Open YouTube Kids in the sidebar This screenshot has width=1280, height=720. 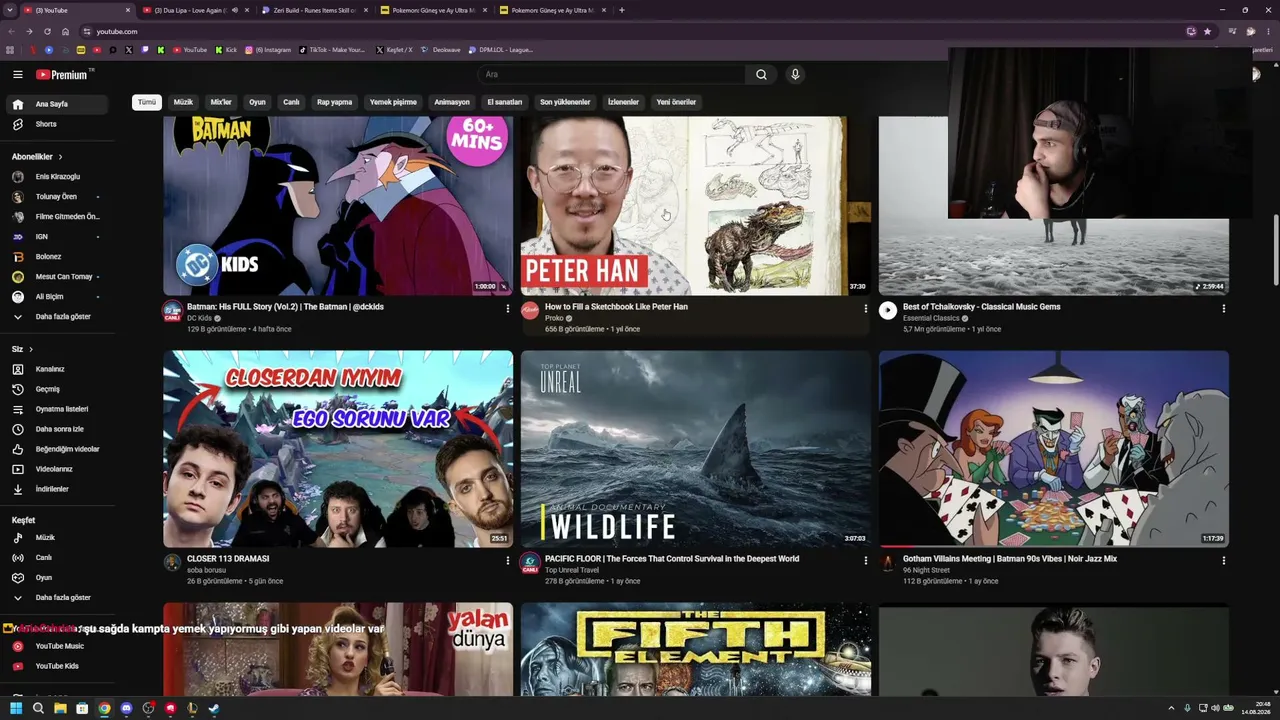pos(58,666)
